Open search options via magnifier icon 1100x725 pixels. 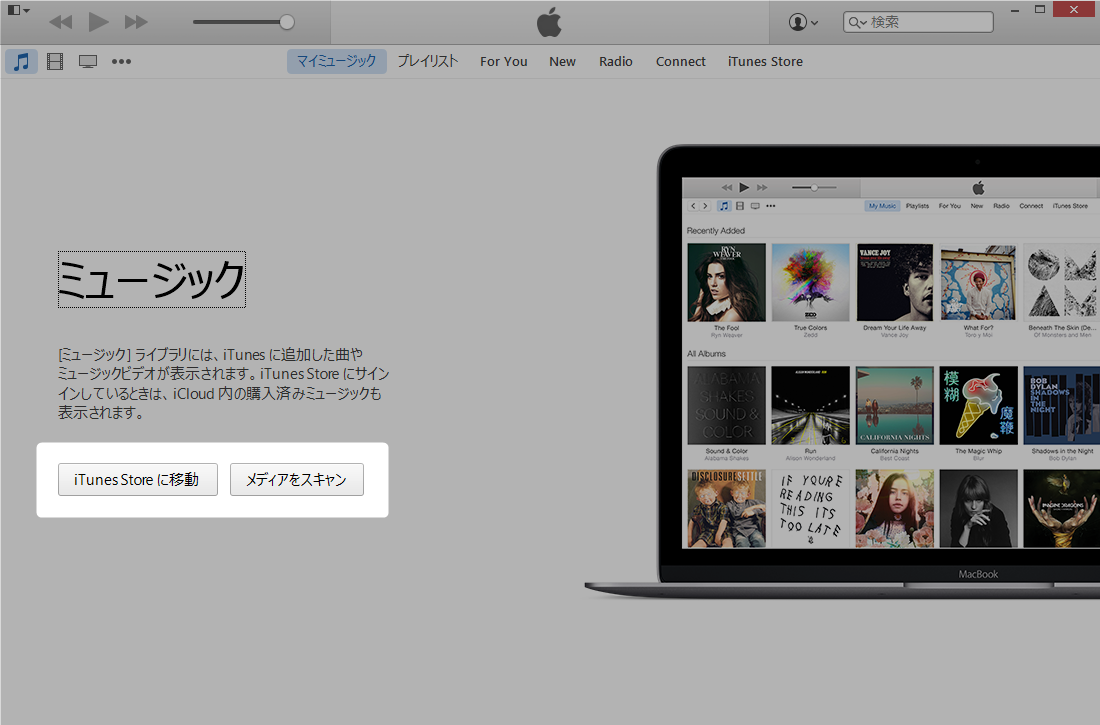click(857, 22)
